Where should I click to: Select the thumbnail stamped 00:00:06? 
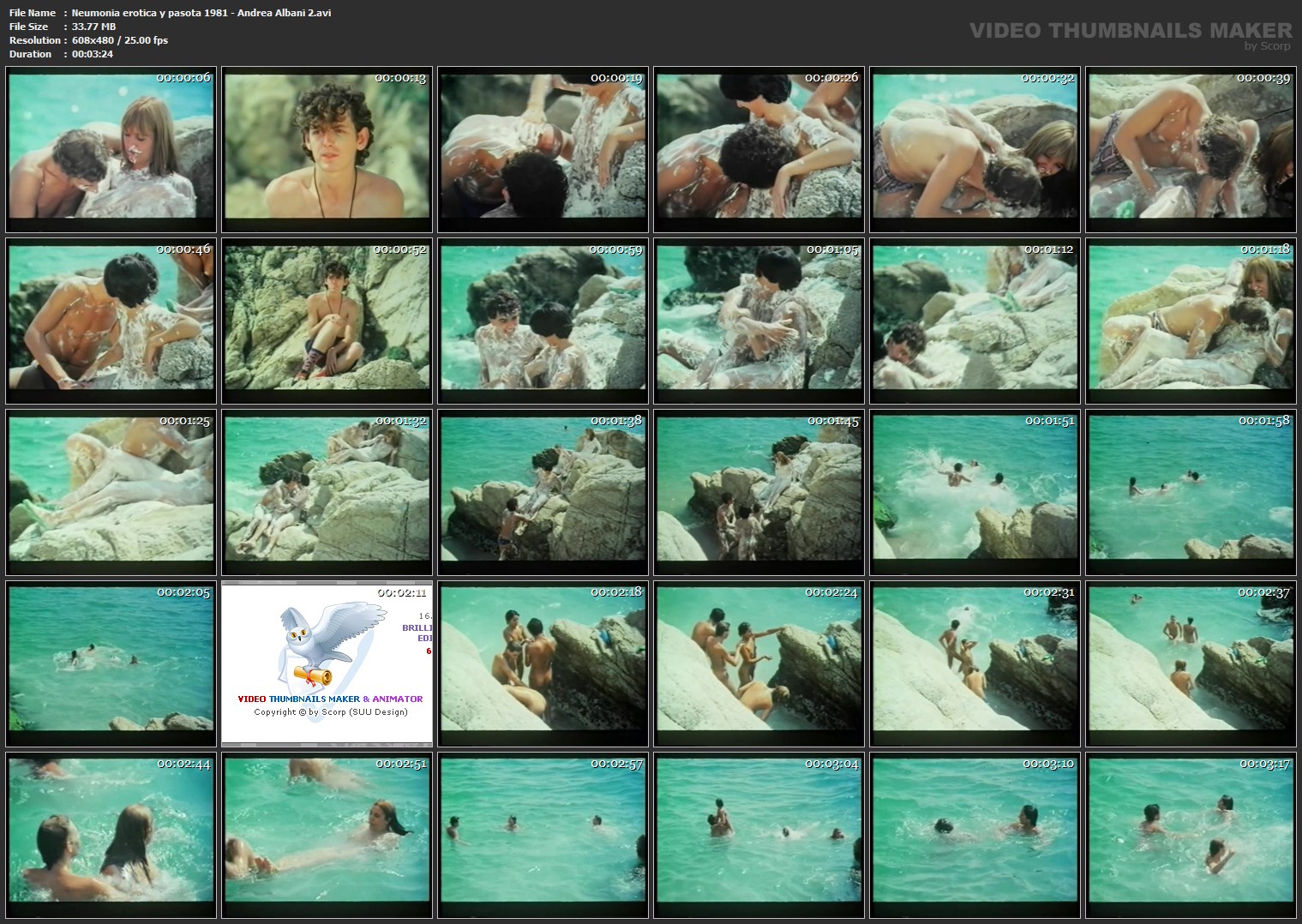coord(111,150)
